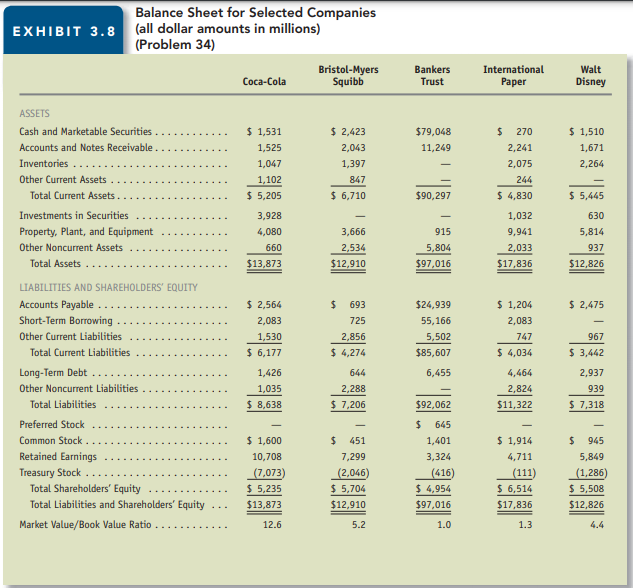Click the 'Preferred Stock' row label
633x588 pixels.
(x=52, y=425)
